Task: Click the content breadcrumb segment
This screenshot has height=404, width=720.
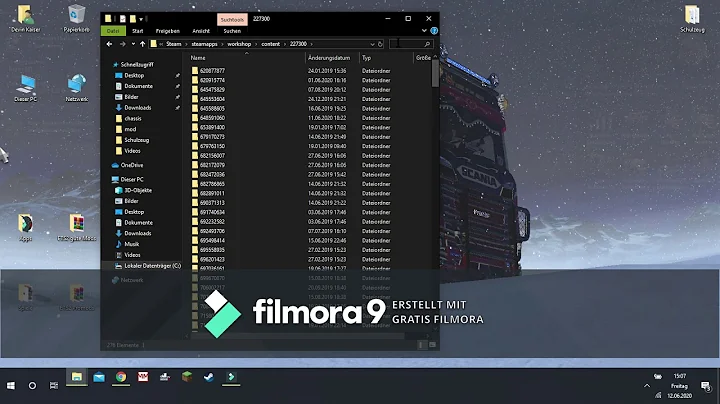Action: point(270,44)
